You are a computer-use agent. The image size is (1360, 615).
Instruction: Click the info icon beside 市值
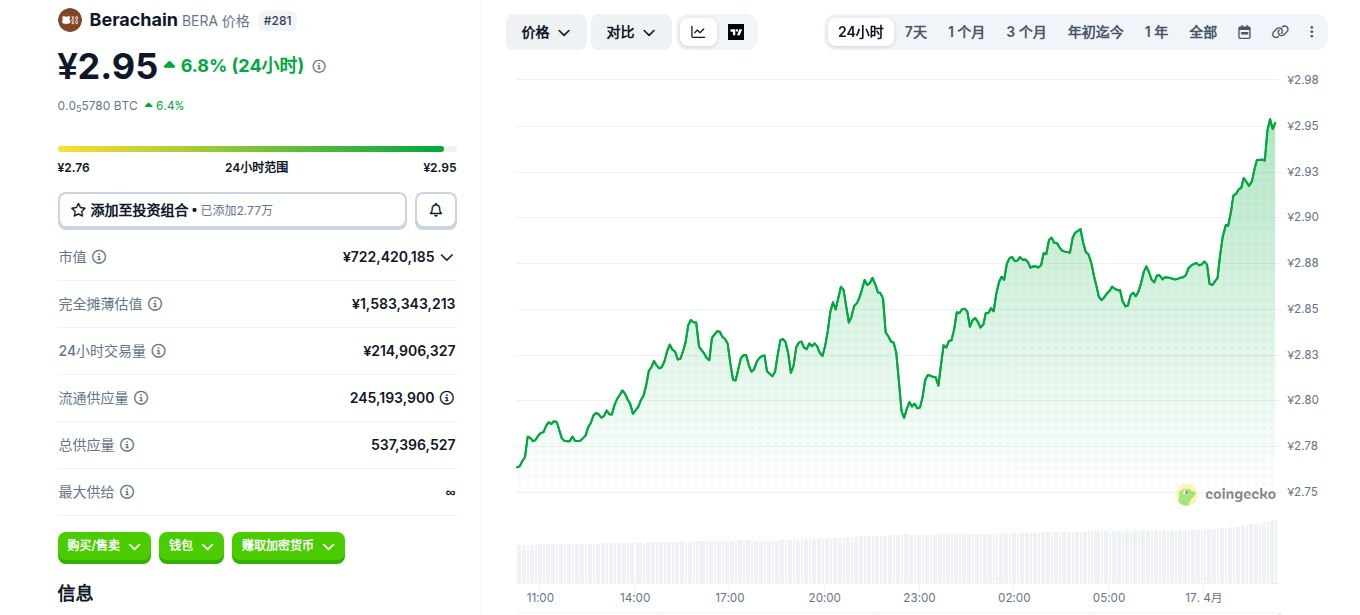click(x=99, y=257)
